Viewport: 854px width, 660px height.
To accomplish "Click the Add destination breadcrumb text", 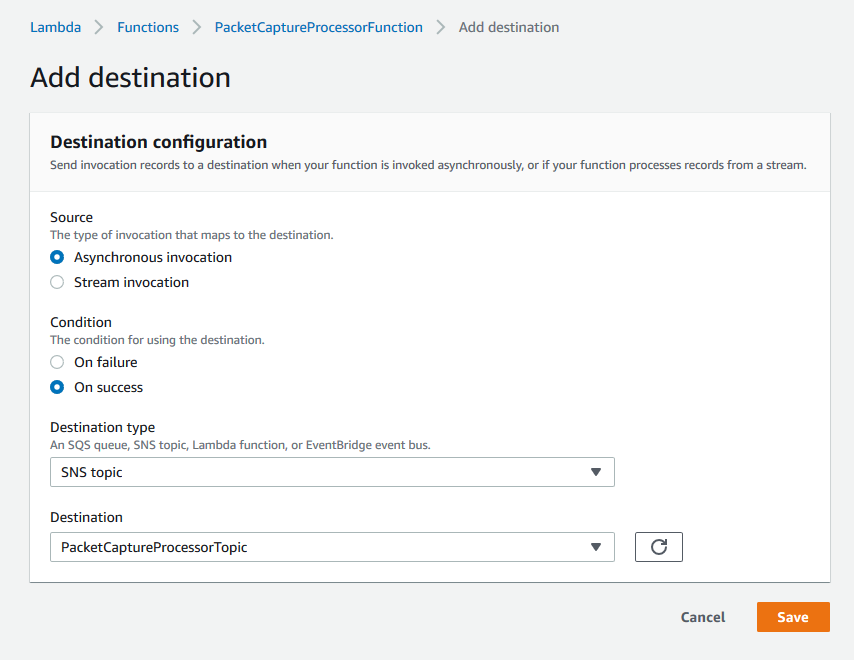I will pyautogui.click(x=509, y=27).
